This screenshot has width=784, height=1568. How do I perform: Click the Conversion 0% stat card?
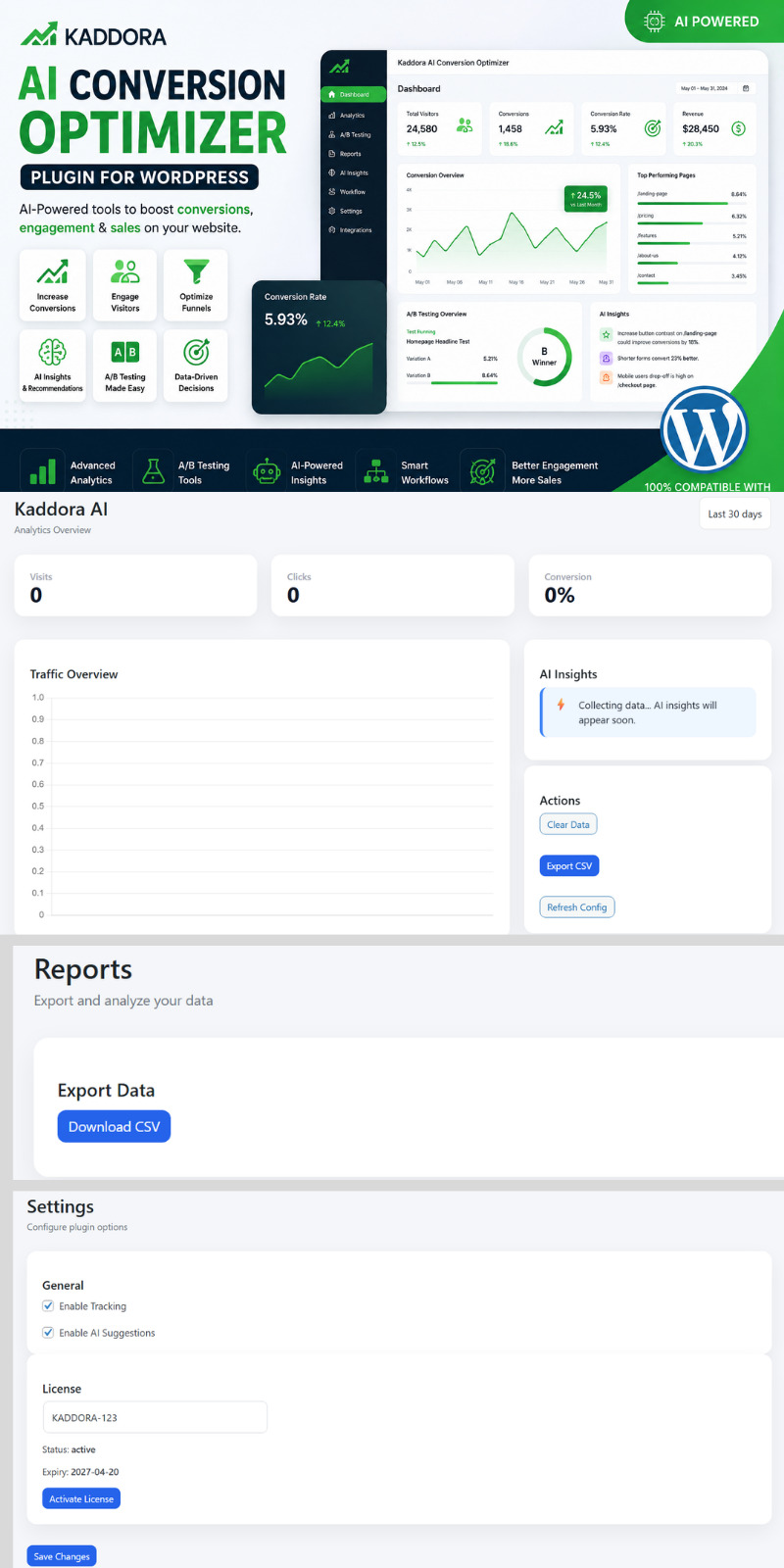click(650, 585)
